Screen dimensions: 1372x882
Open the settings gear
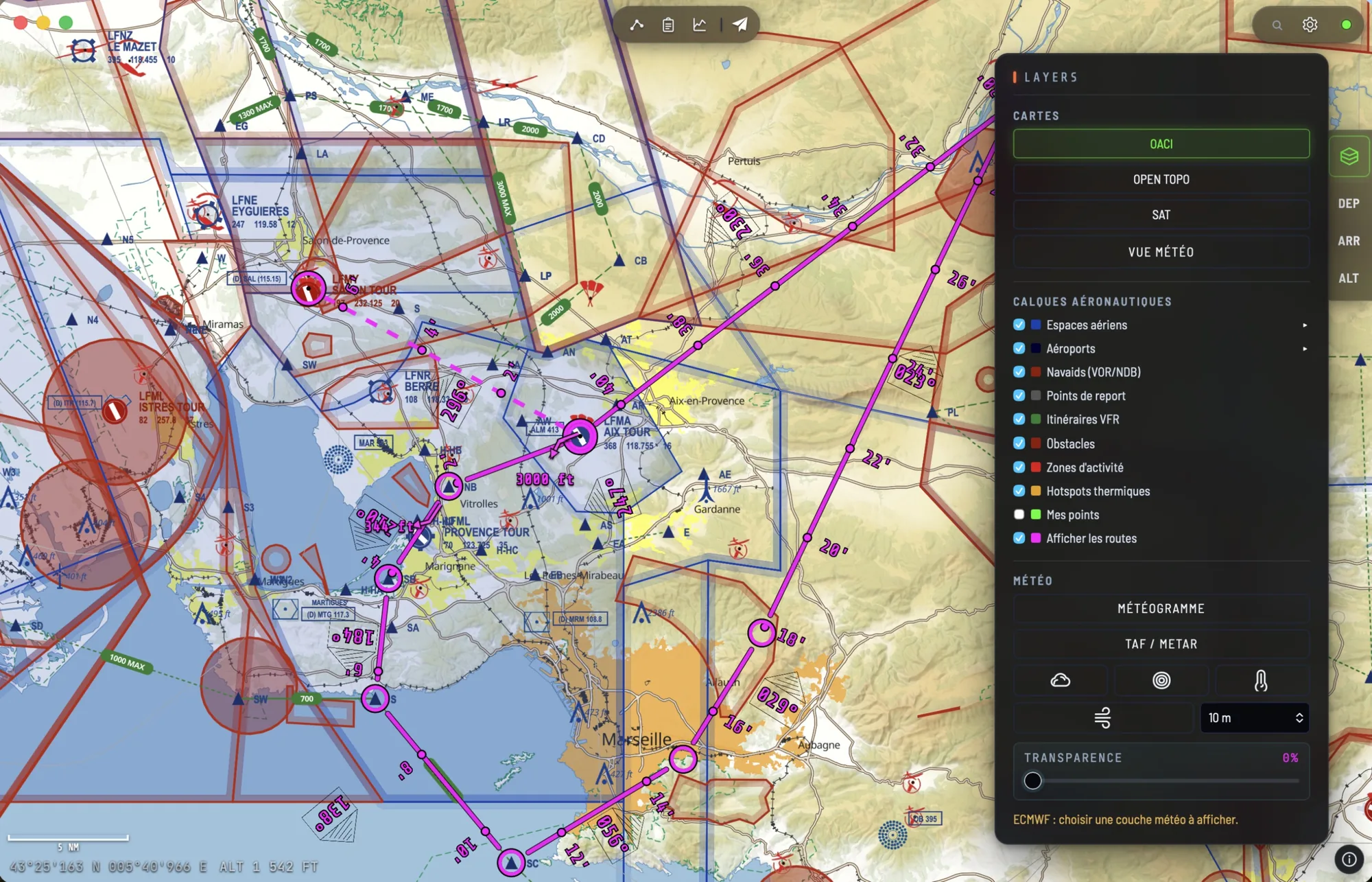click(x=1310, y=25)
